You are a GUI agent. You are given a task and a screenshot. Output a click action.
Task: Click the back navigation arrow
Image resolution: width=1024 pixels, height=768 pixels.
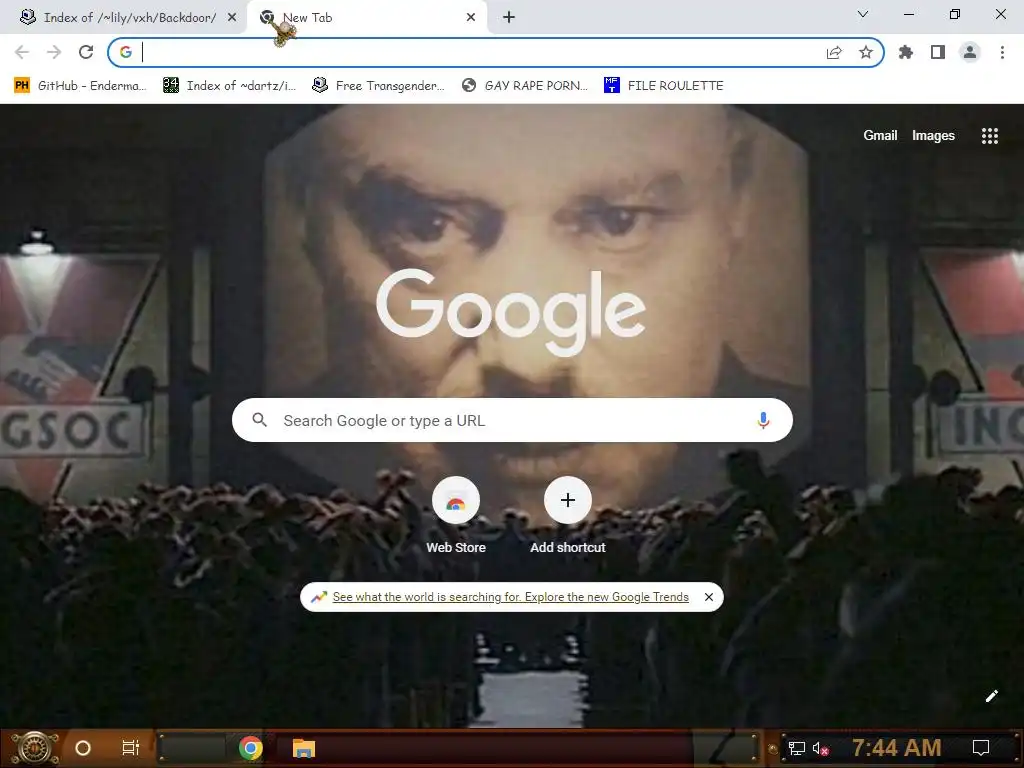click(x=22, y=52)
